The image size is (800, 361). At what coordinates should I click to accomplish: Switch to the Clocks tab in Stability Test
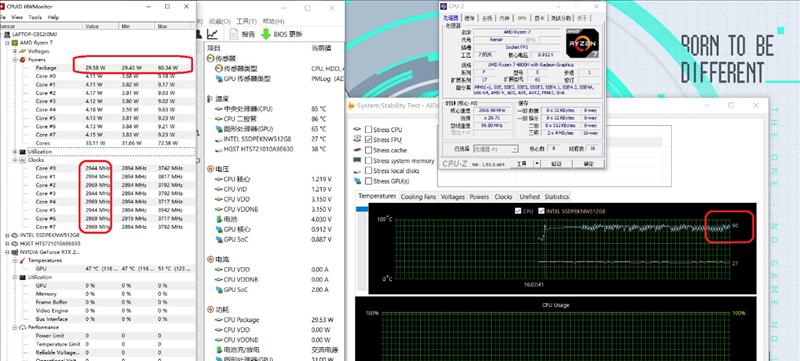point(503,197)
